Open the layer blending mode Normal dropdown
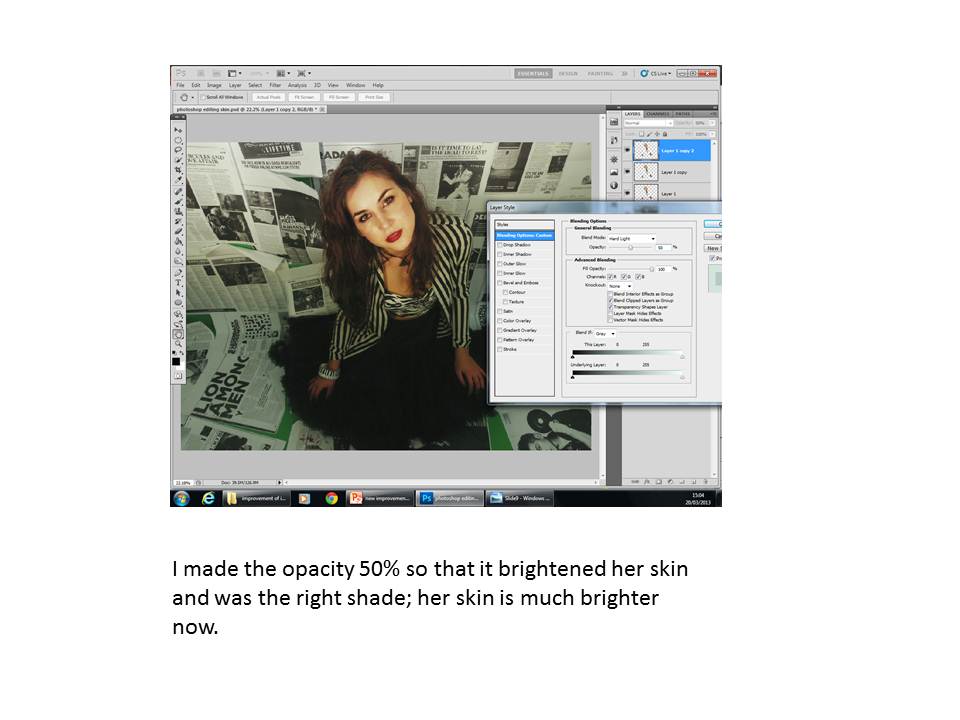The width and height of the screenshot is (960, 720). tap(648, 123)
